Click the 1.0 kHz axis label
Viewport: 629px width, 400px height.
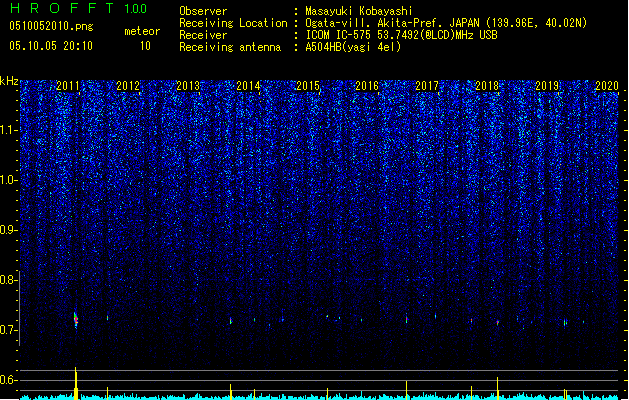(x=9, y=180)
